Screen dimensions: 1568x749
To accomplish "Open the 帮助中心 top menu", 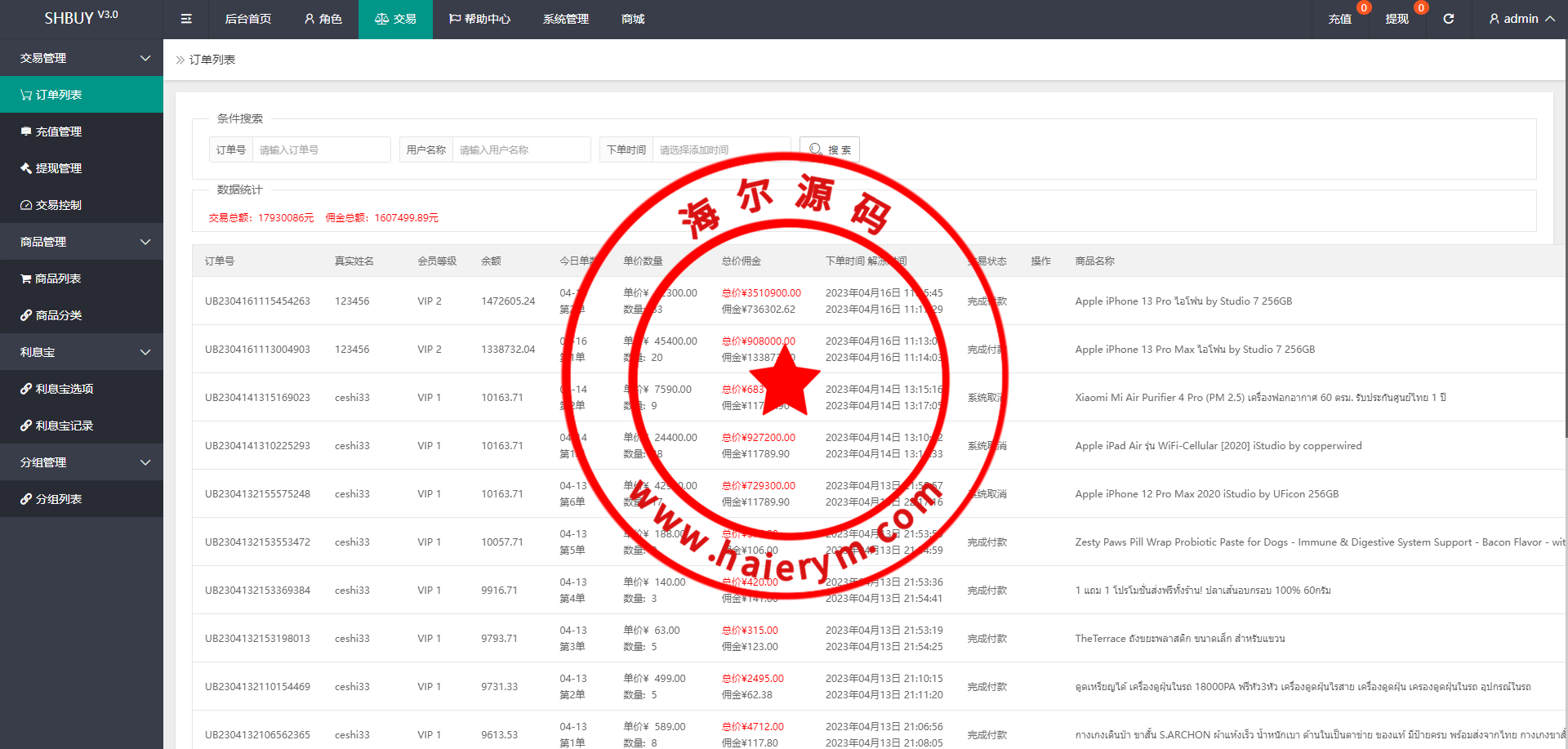I will (x=479, y=19).
